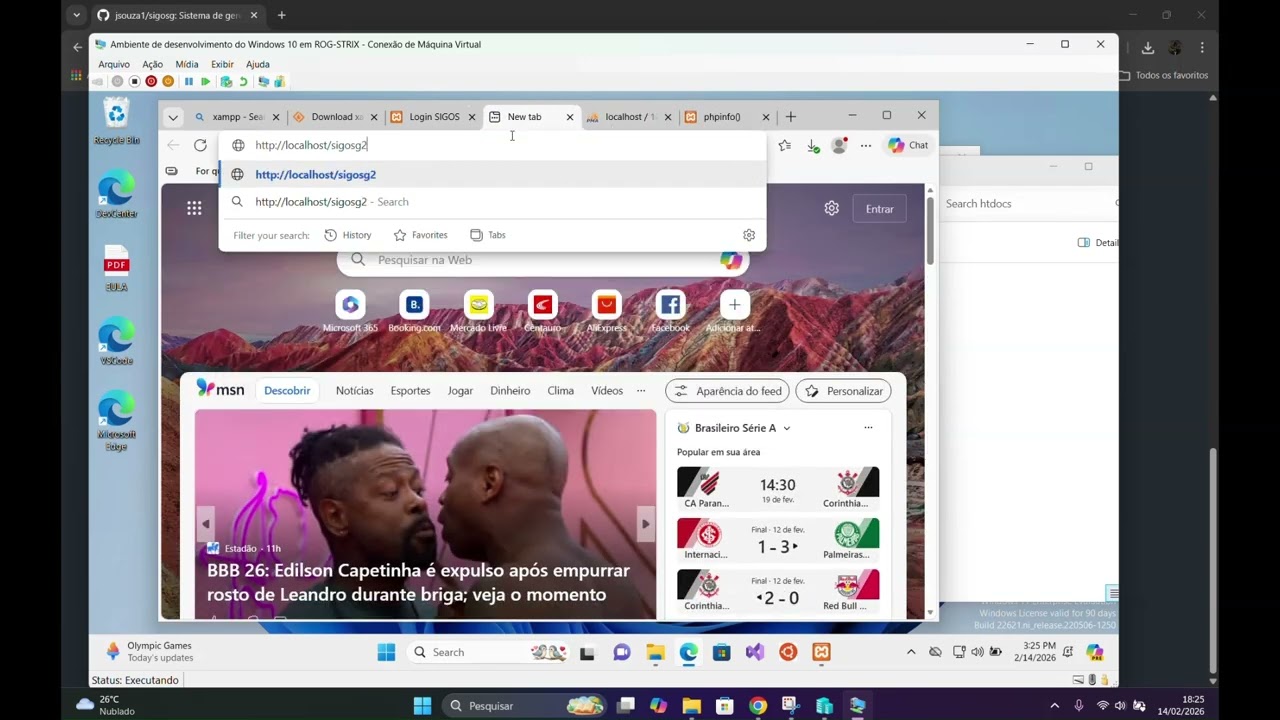Open Edge tab actions dropdown

pos(173,117)
